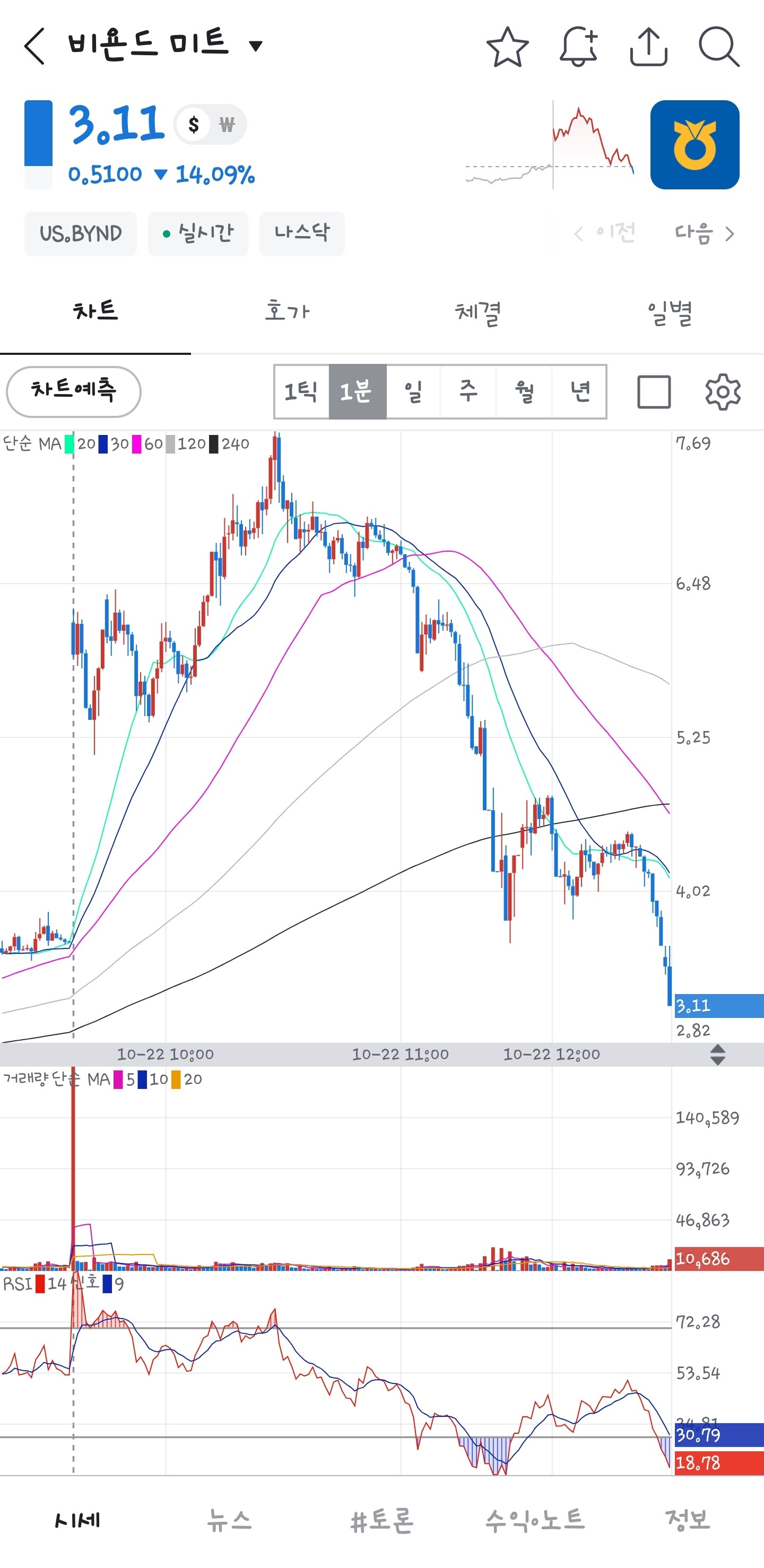This screenshot has height=1568, width=764.
Task: Click the 3.11 price tag on chart axis
Action: [719, 1006]
